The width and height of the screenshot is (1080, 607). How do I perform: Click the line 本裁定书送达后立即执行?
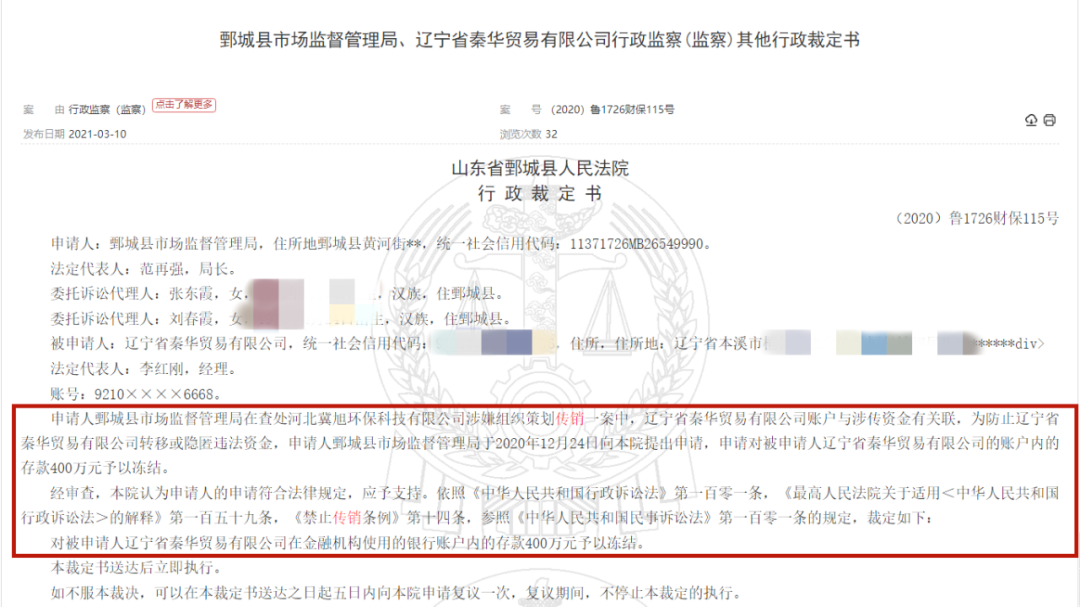[x=136, y=568]
